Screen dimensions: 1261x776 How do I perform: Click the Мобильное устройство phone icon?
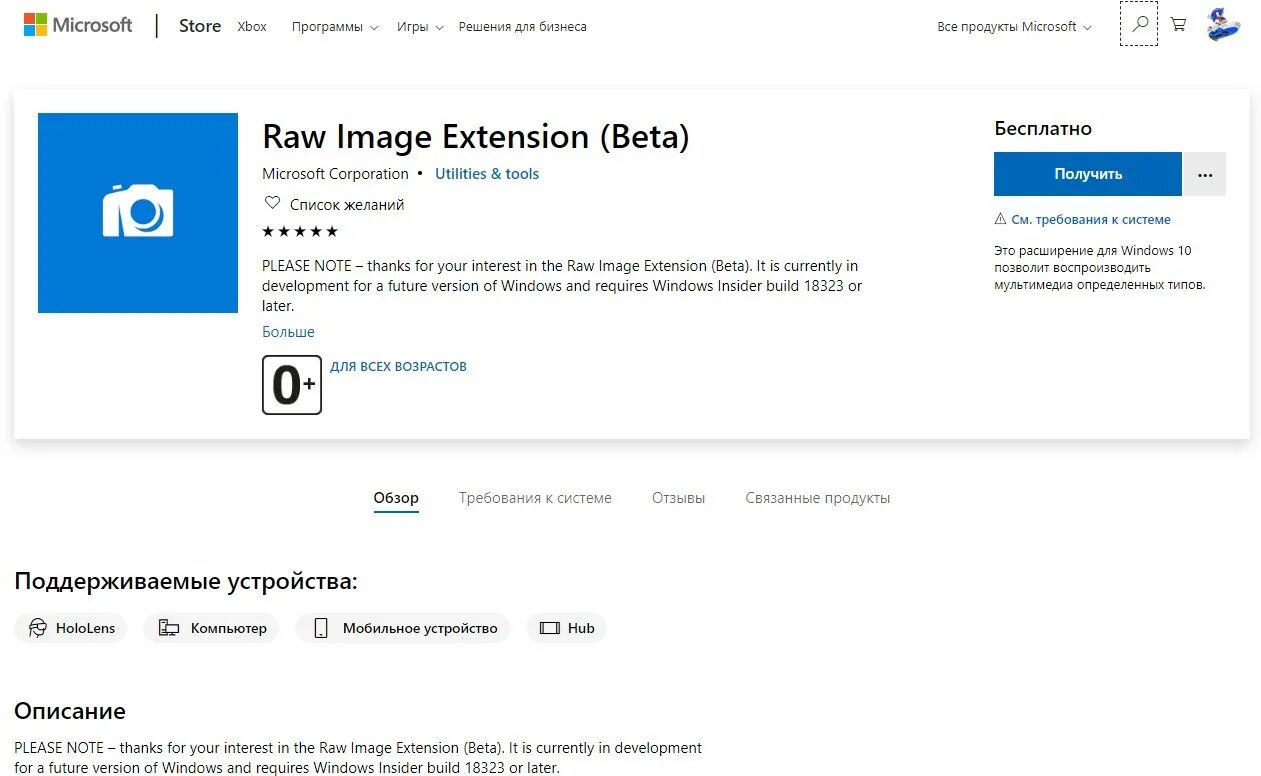pyautogui.click(x=321, y=628)
